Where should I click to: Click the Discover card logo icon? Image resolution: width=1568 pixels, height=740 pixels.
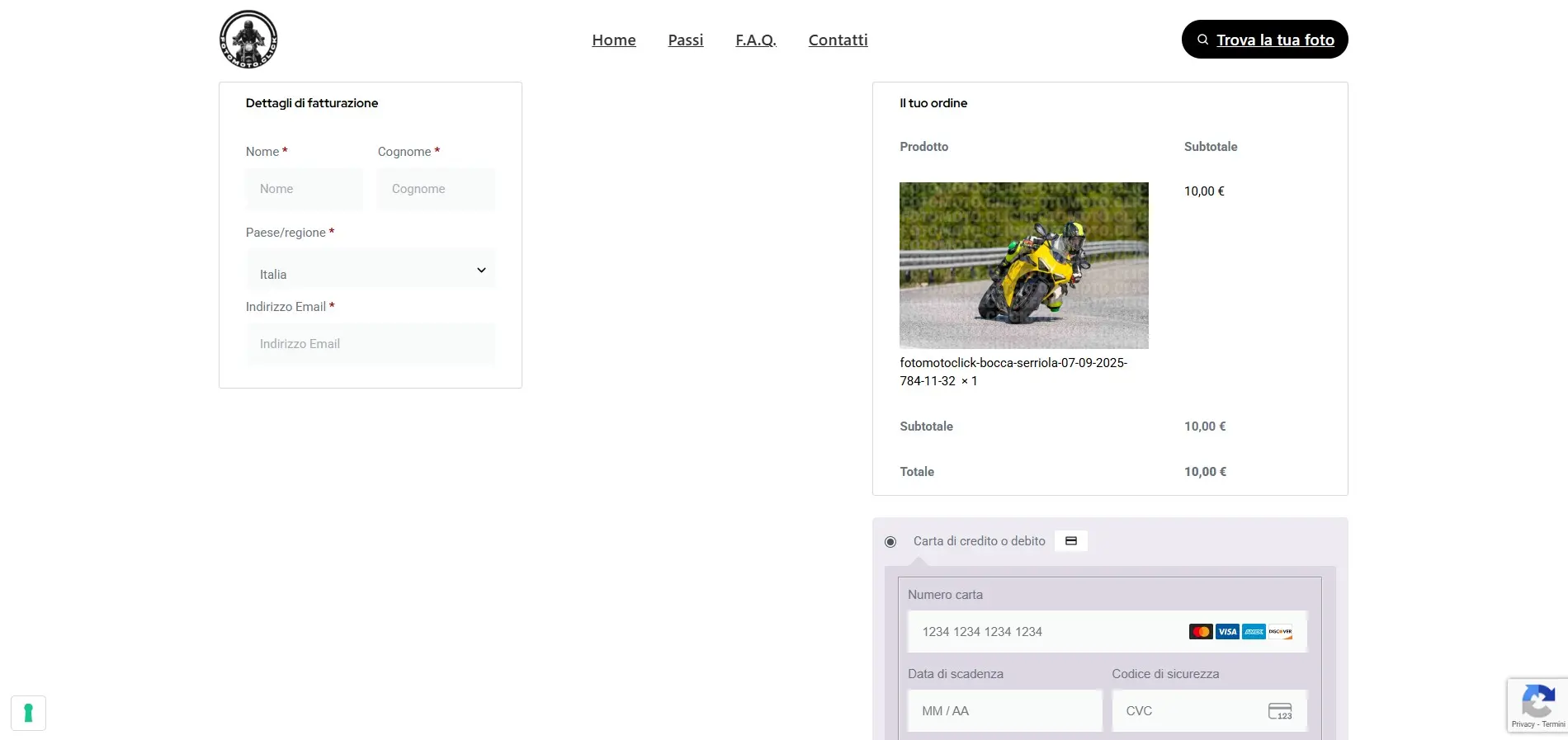(1280, 632)
